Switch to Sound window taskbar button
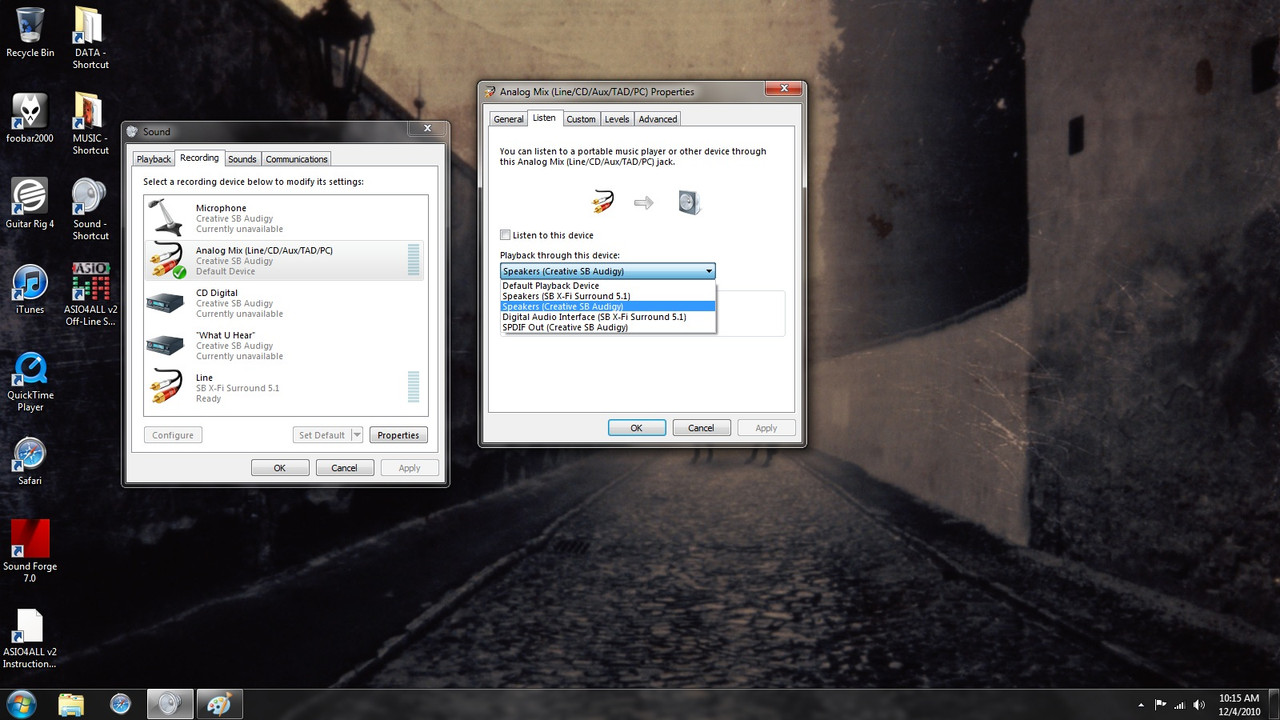 click(x=168, y=704)
